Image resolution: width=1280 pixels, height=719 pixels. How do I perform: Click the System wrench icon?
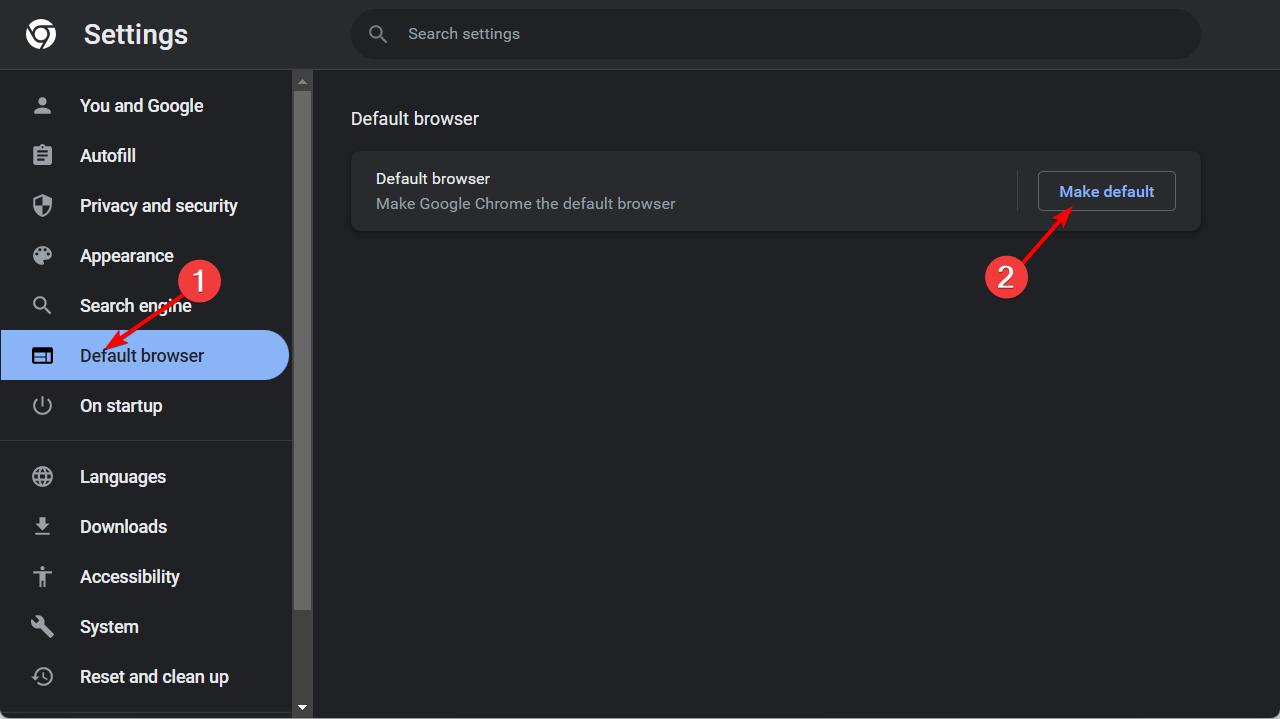(42, 627)
